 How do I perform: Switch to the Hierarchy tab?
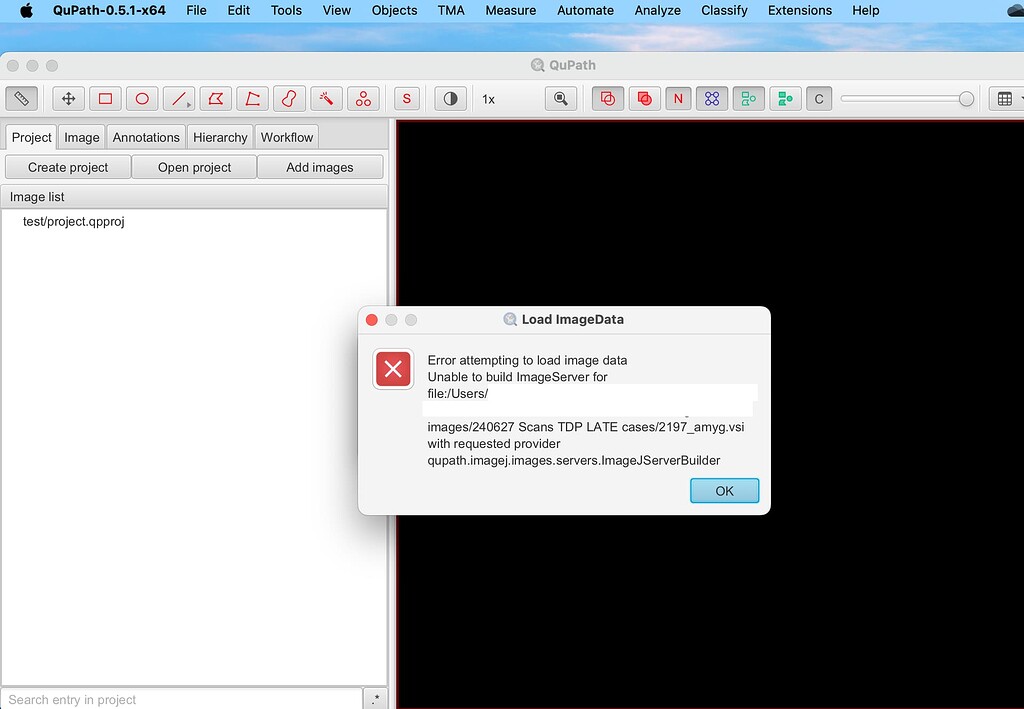(220, 137)
